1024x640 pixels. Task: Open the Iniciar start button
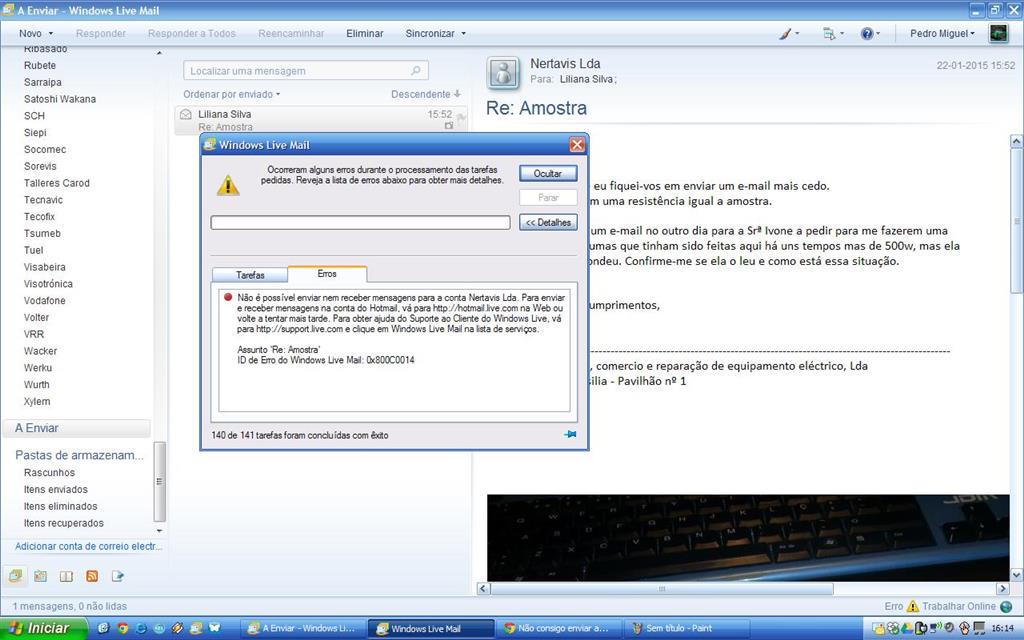tap(44, 628)
